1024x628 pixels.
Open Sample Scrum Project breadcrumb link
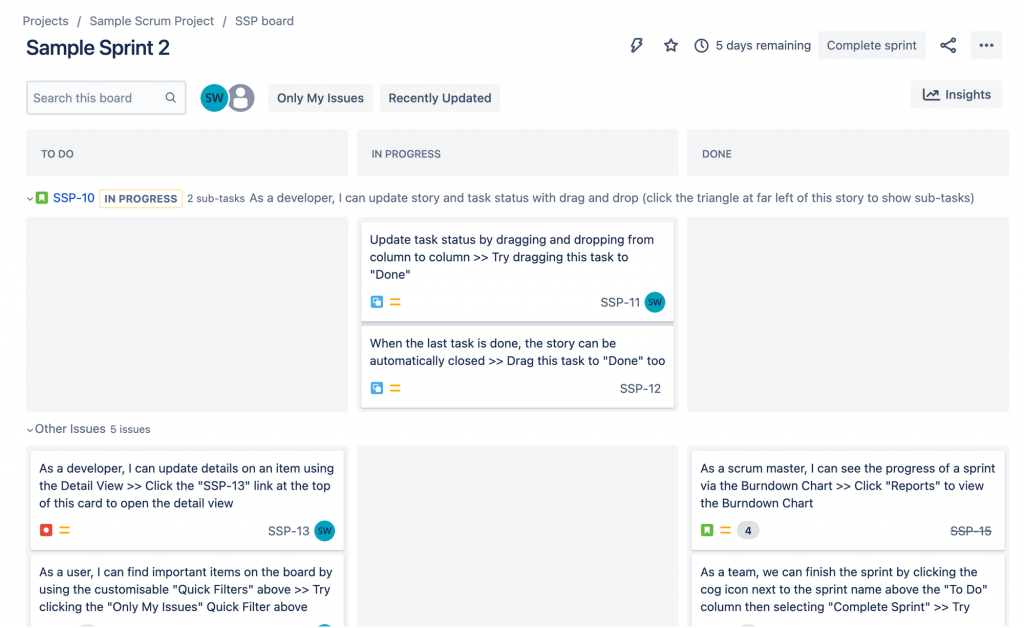[x=152, y=21]
